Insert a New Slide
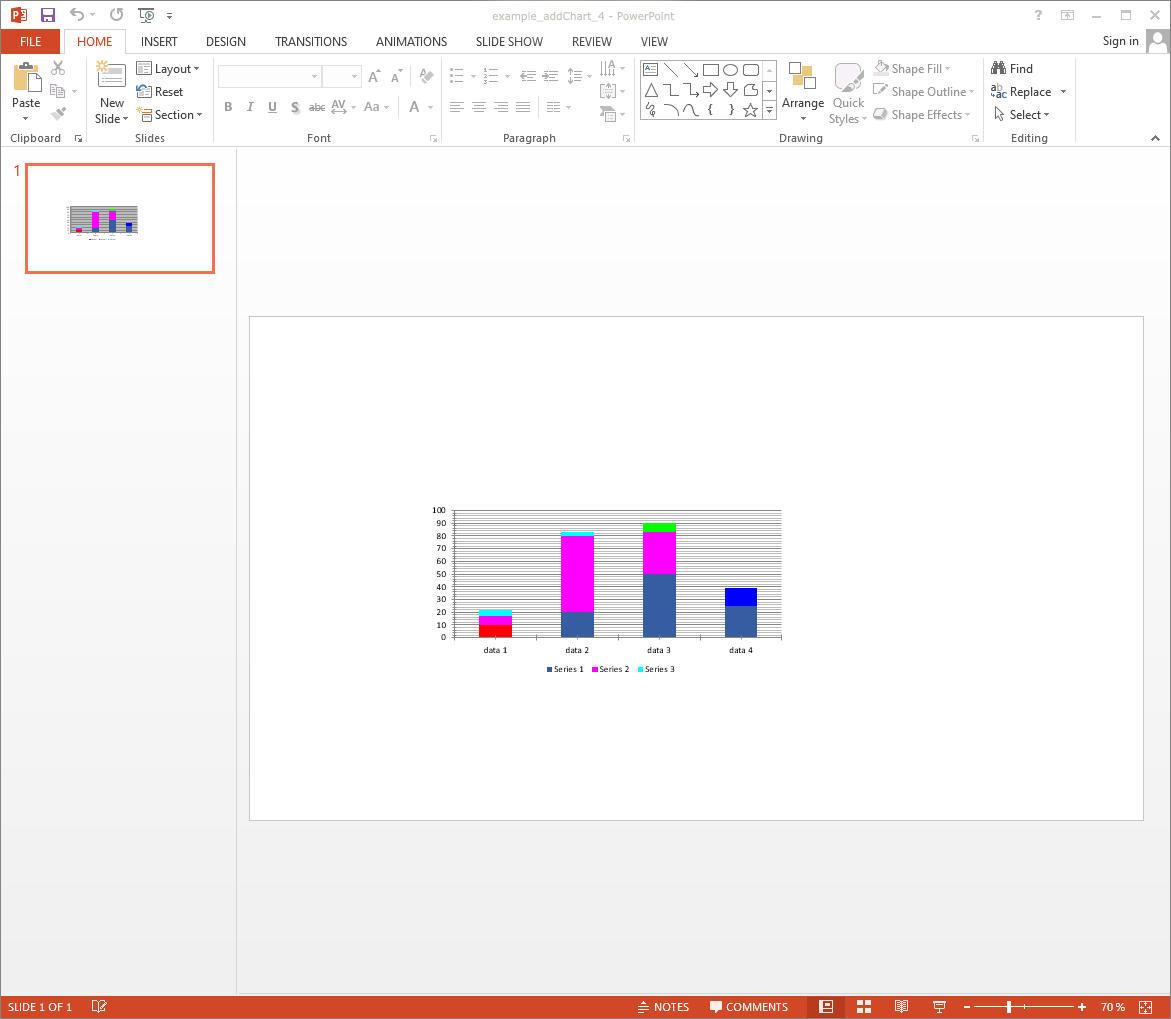The width and height of the screenshot is (1171, 1019). (111, 78)
